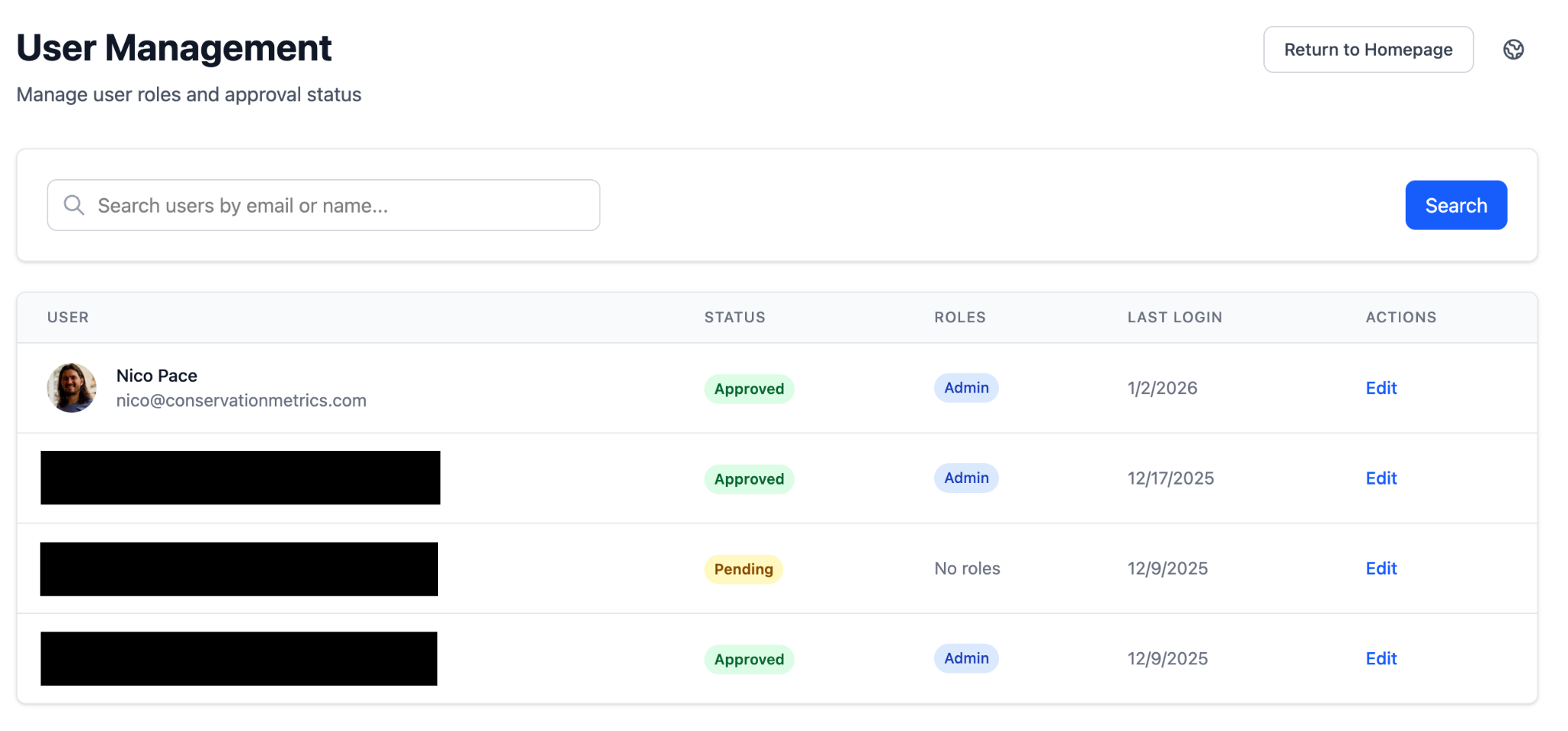Image resolution: width=1568 pixels, height=731 pixels.
Task: Click the No roles label
Action: 965,569
